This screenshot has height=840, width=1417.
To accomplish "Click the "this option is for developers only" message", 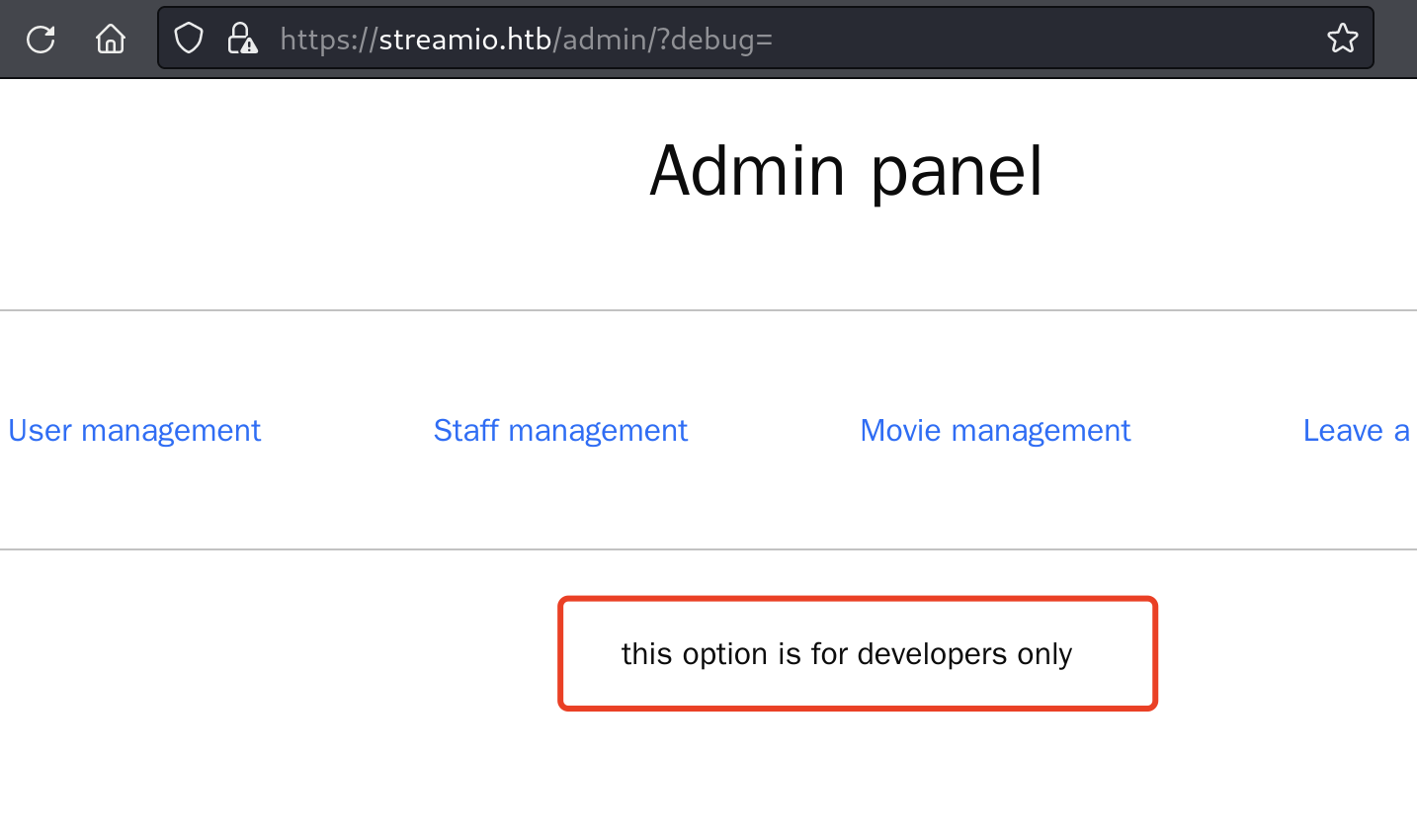I will [x=846, y=654].
